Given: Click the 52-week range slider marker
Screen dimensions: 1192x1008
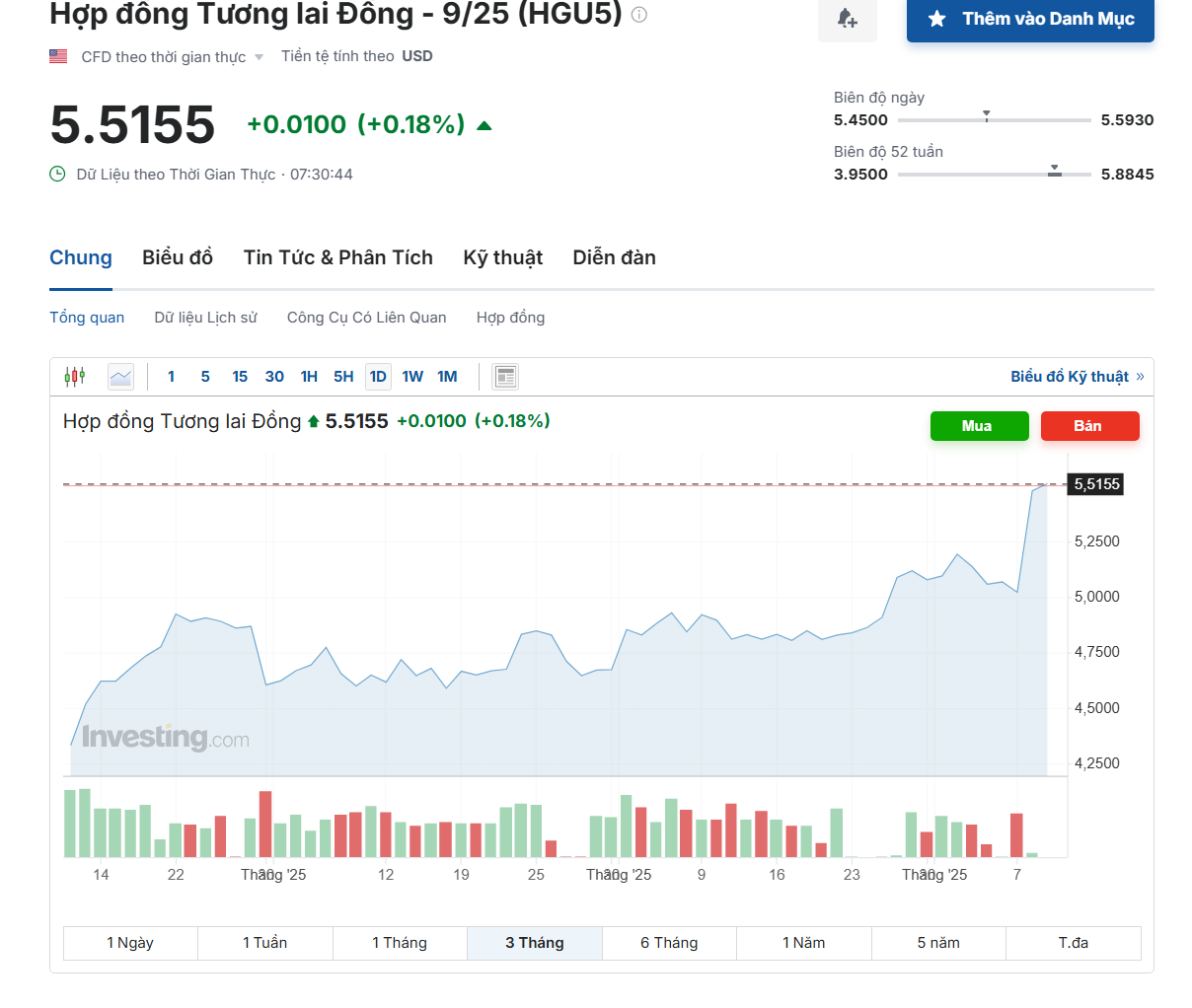Looking at the screenshot, I should [1055, 171].
